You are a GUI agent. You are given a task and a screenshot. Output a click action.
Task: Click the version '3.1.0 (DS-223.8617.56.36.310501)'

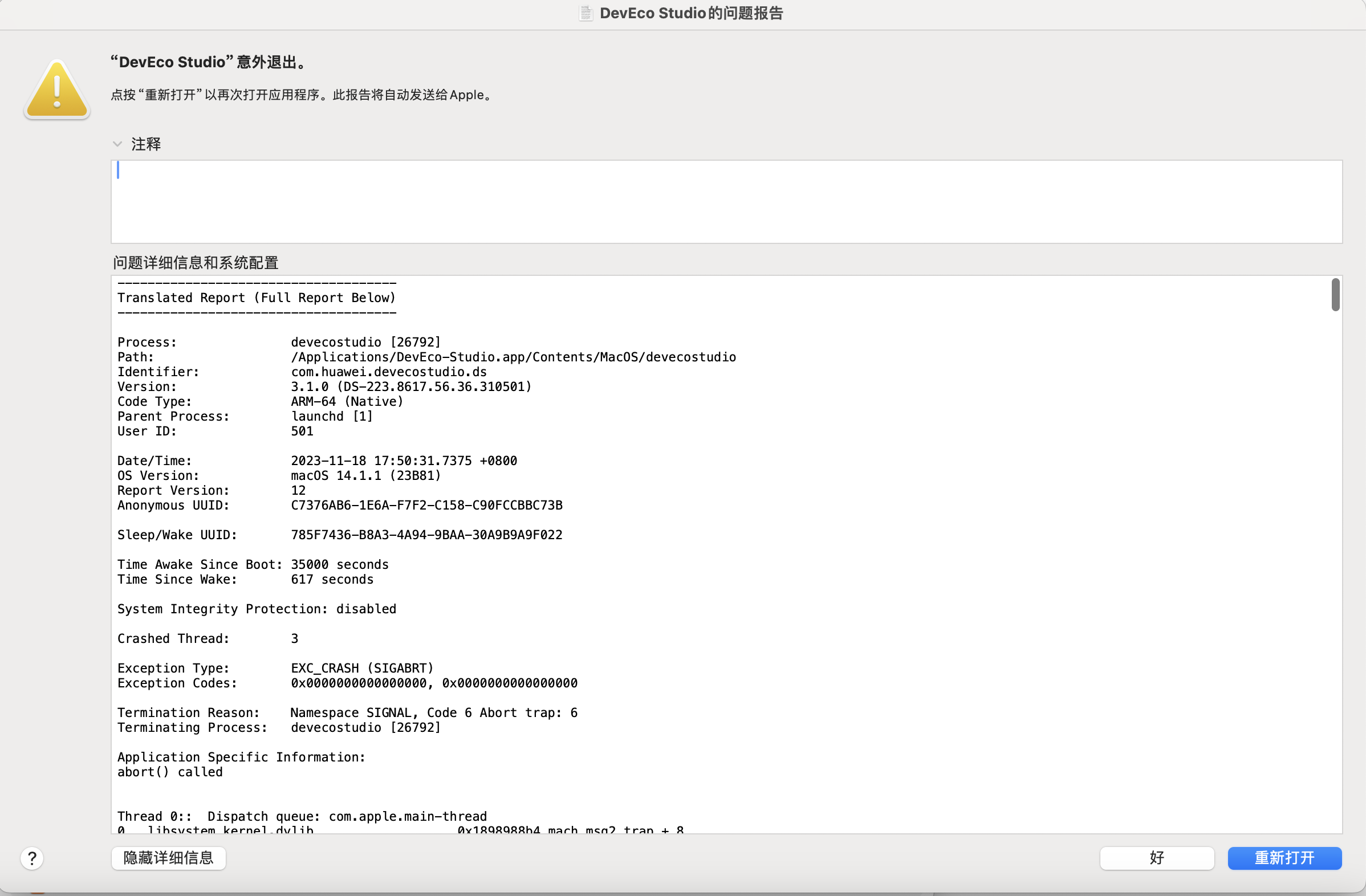[411, 386]
